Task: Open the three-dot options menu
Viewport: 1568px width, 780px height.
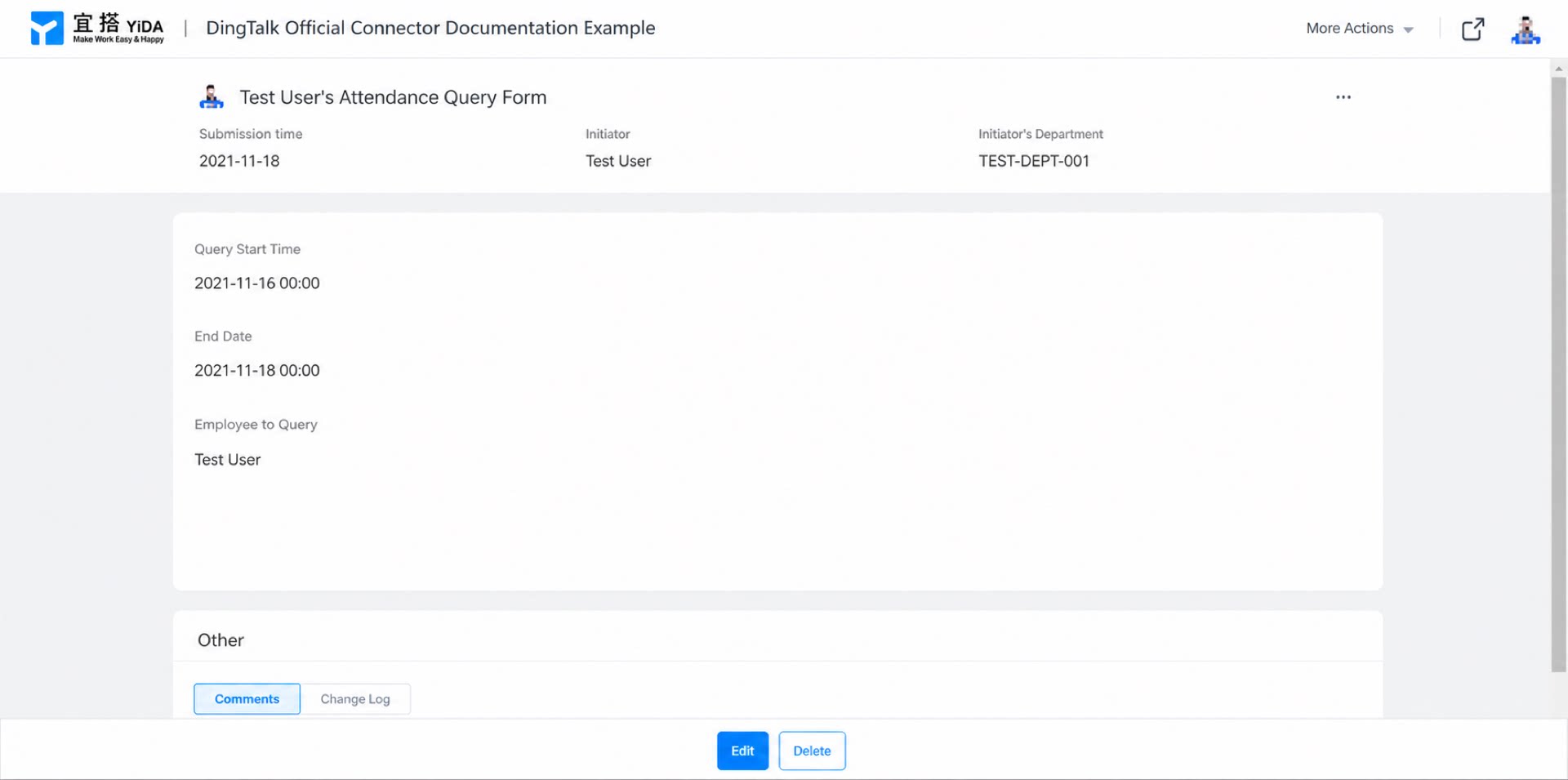Action: click(1343, 97)
